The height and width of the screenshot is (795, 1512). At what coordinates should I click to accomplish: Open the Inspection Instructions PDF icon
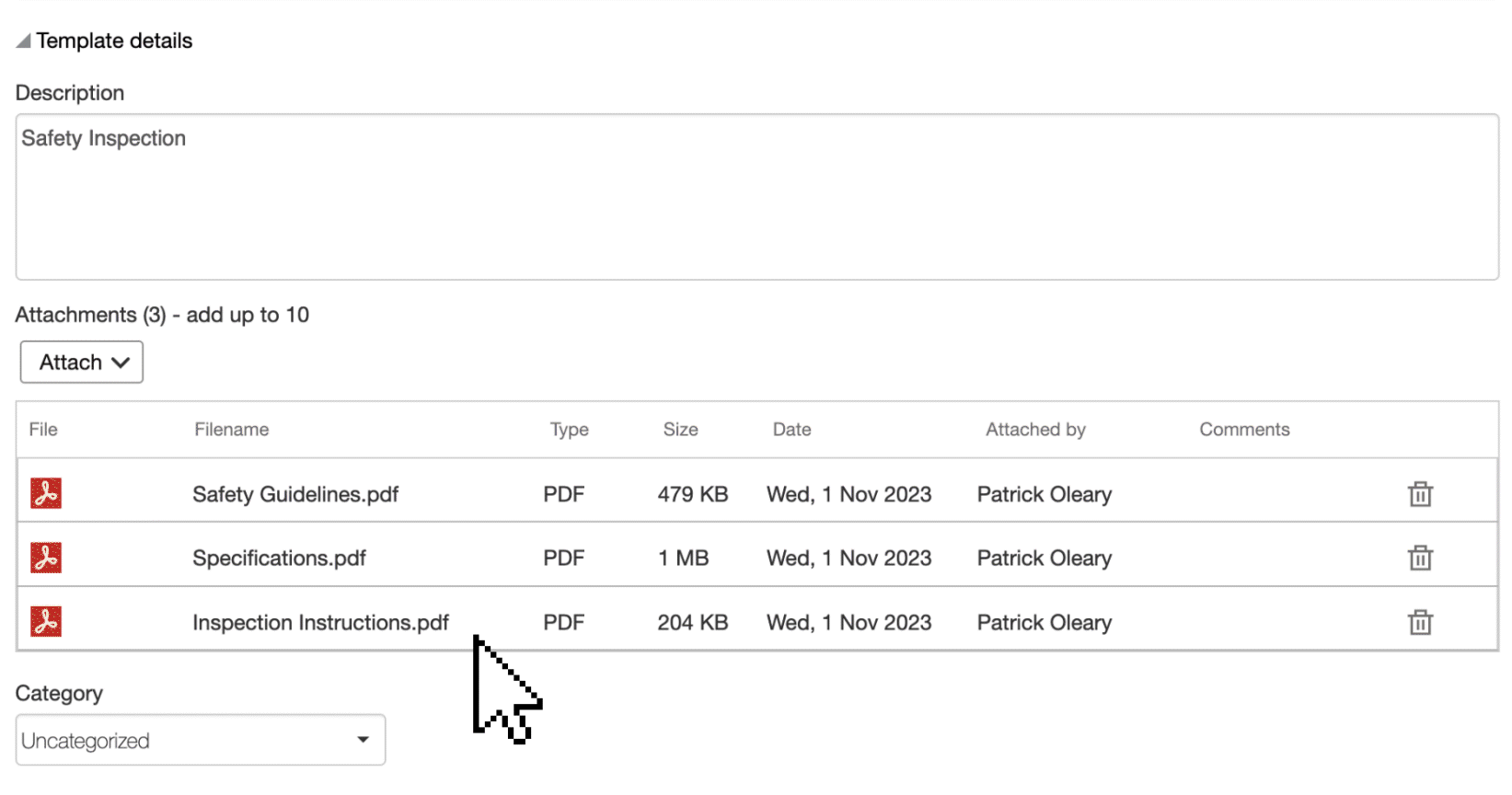(46, 621)
